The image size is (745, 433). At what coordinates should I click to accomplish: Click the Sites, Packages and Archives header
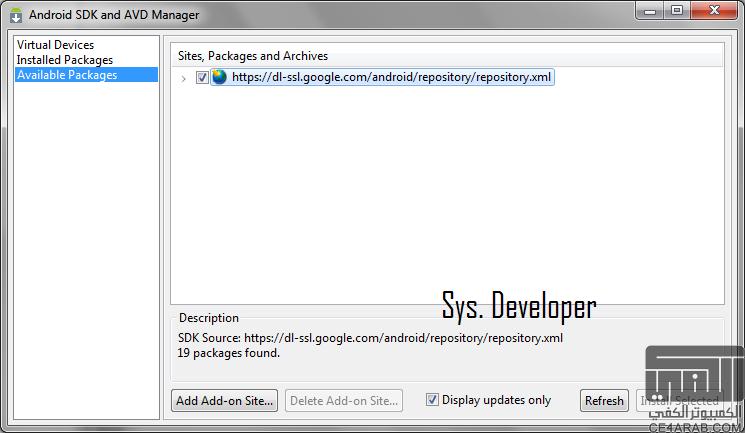click(253, 56)
